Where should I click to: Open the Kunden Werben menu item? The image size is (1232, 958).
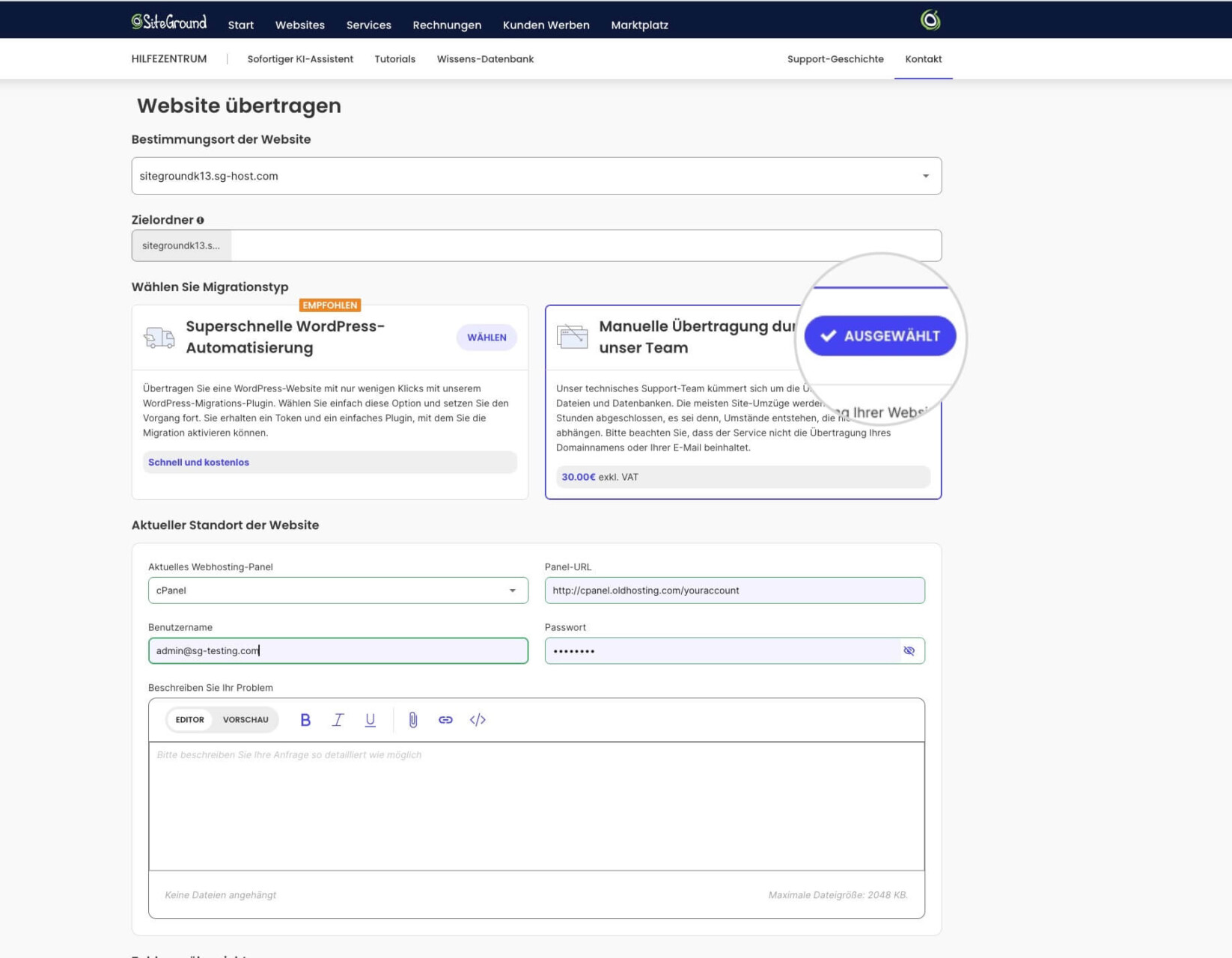click(546, 25)
